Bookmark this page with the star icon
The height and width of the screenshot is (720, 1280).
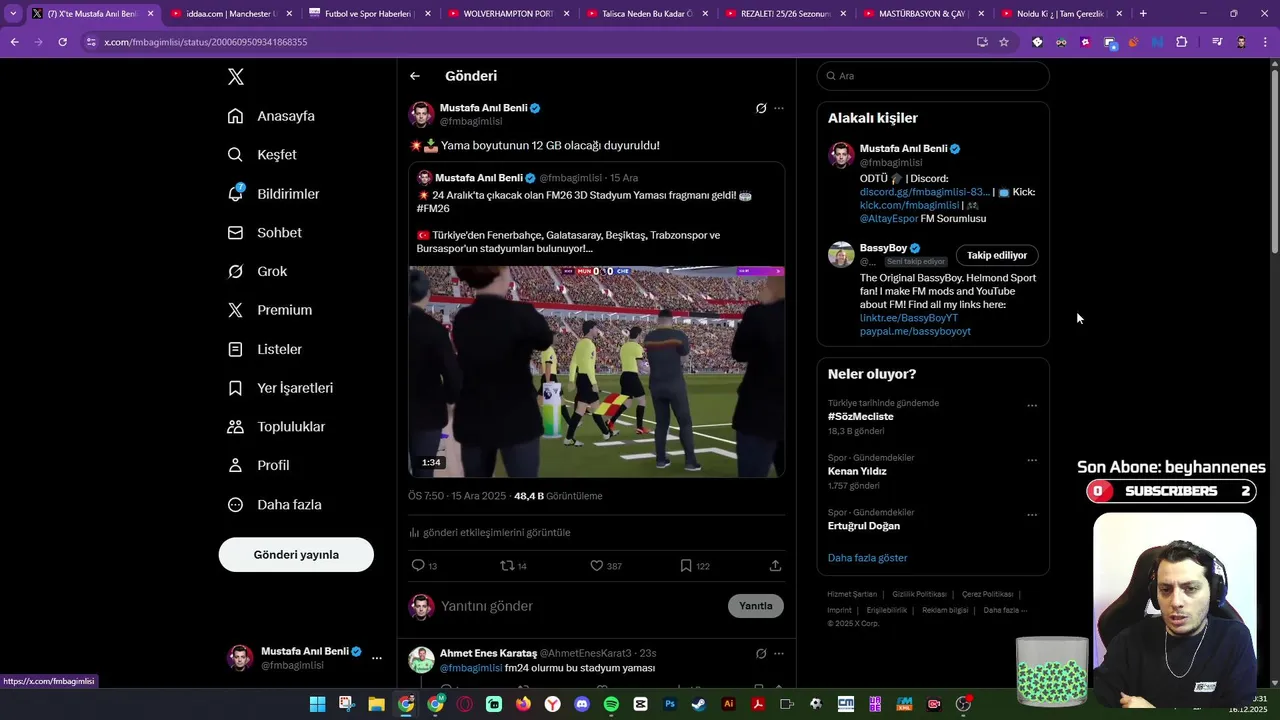point(1004,42)
